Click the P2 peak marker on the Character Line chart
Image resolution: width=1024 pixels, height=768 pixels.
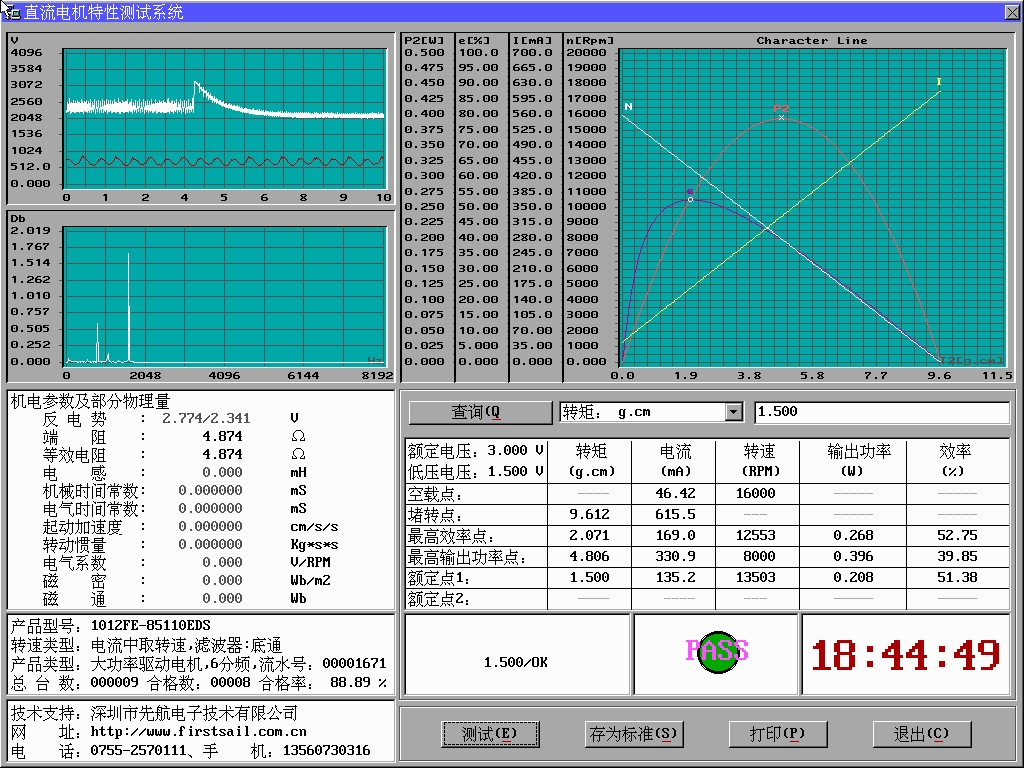(781, 117)
